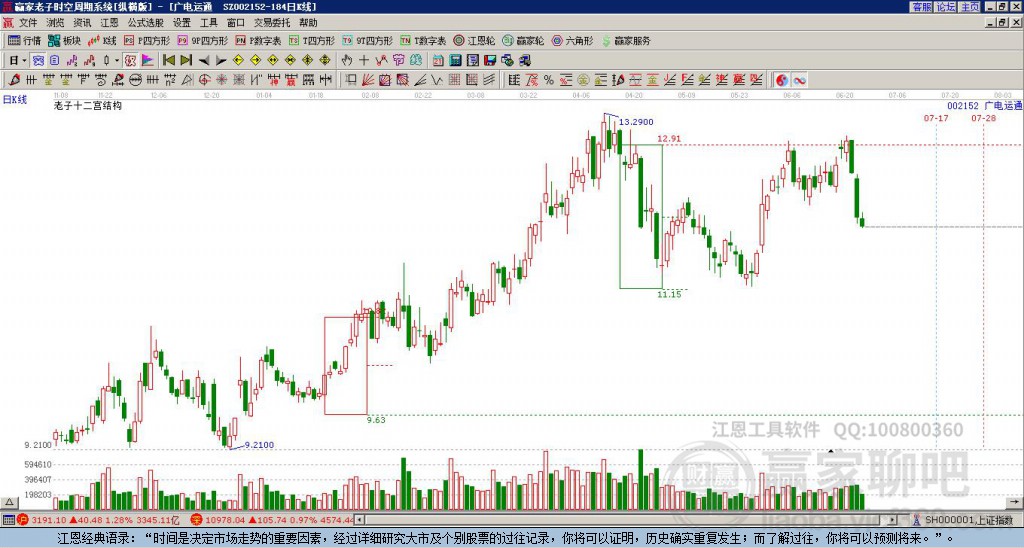1024x548 pixels.
Task: Click Shenzhen index 10978.04 status text
Action: click(x=225, y=520)
